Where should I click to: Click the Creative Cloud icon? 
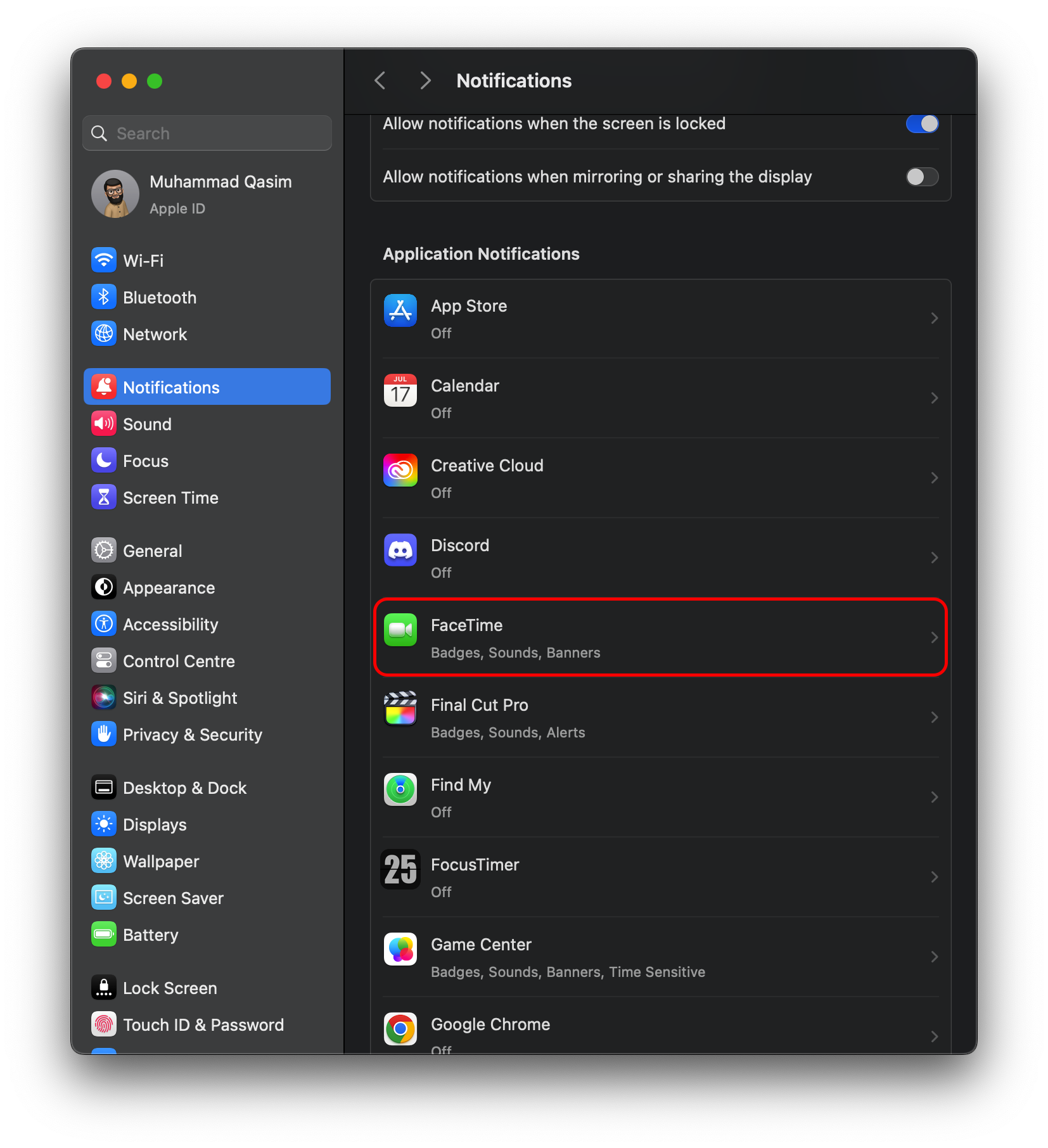(400, 470)
